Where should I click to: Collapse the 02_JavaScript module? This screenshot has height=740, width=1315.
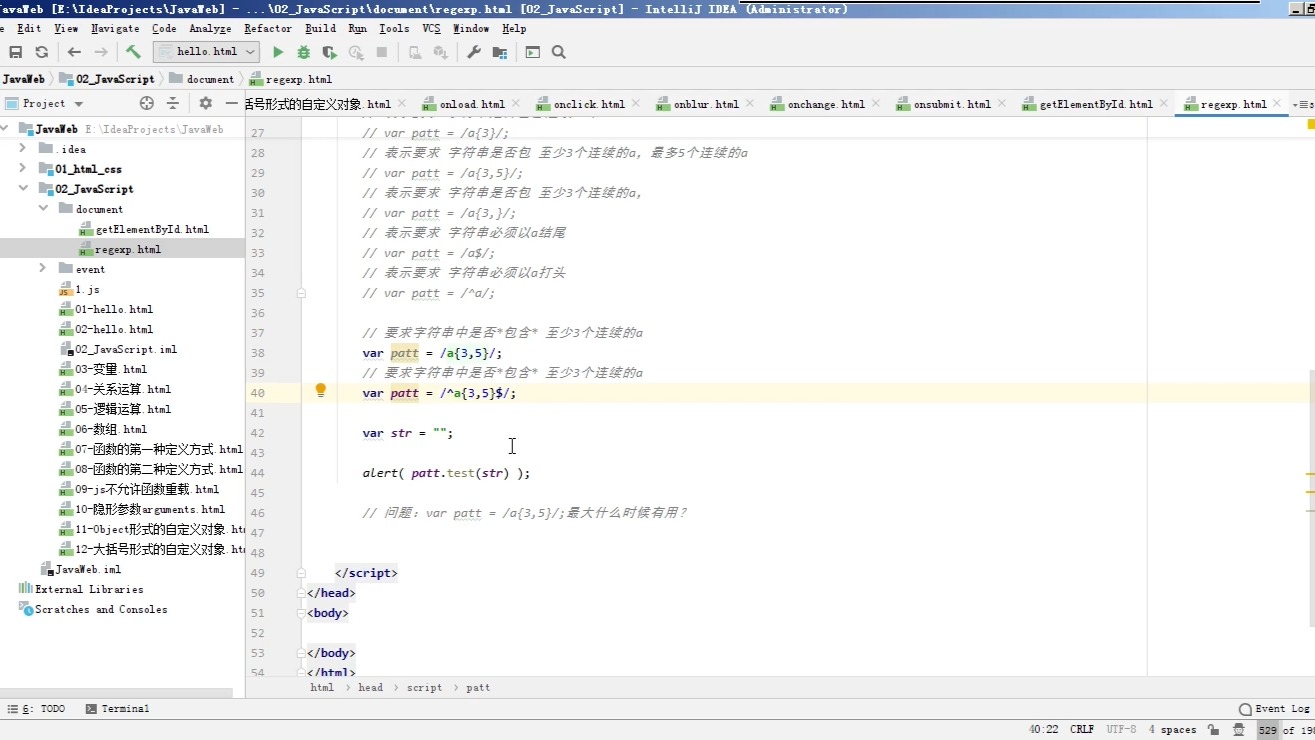[x=23, y=189]
